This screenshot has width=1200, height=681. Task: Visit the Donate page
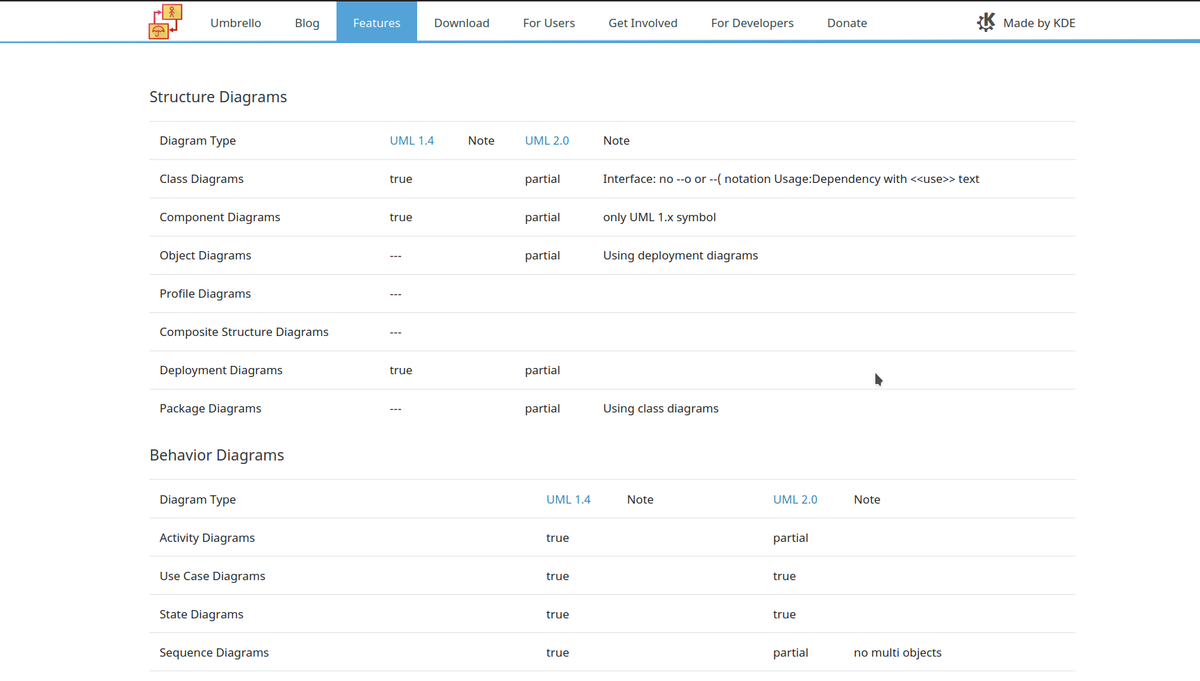pyautogui.click(x=846, y=23)
